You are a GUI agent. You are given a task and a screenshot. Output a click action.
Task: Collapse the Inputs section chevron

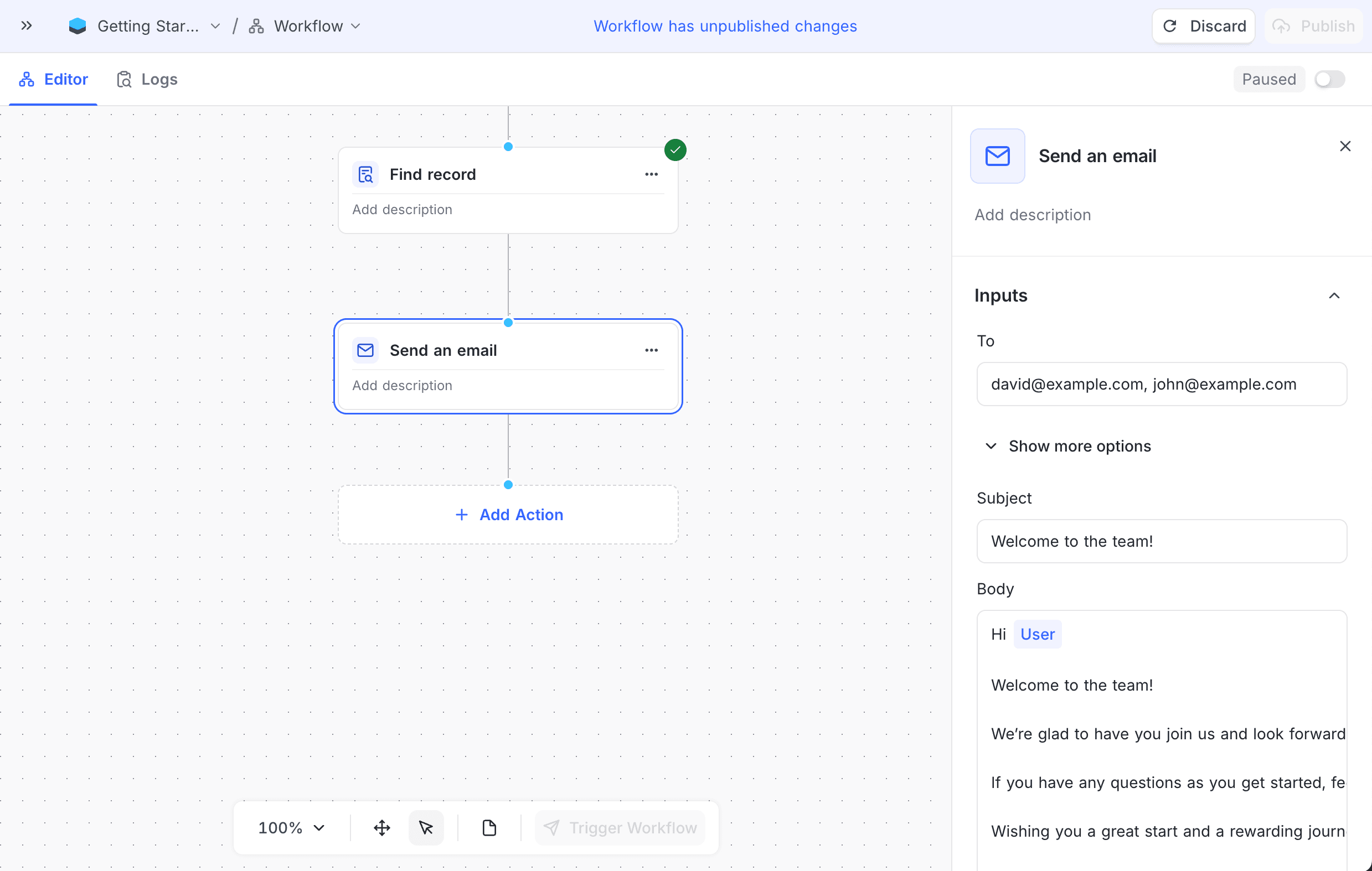click(1334, 295)
